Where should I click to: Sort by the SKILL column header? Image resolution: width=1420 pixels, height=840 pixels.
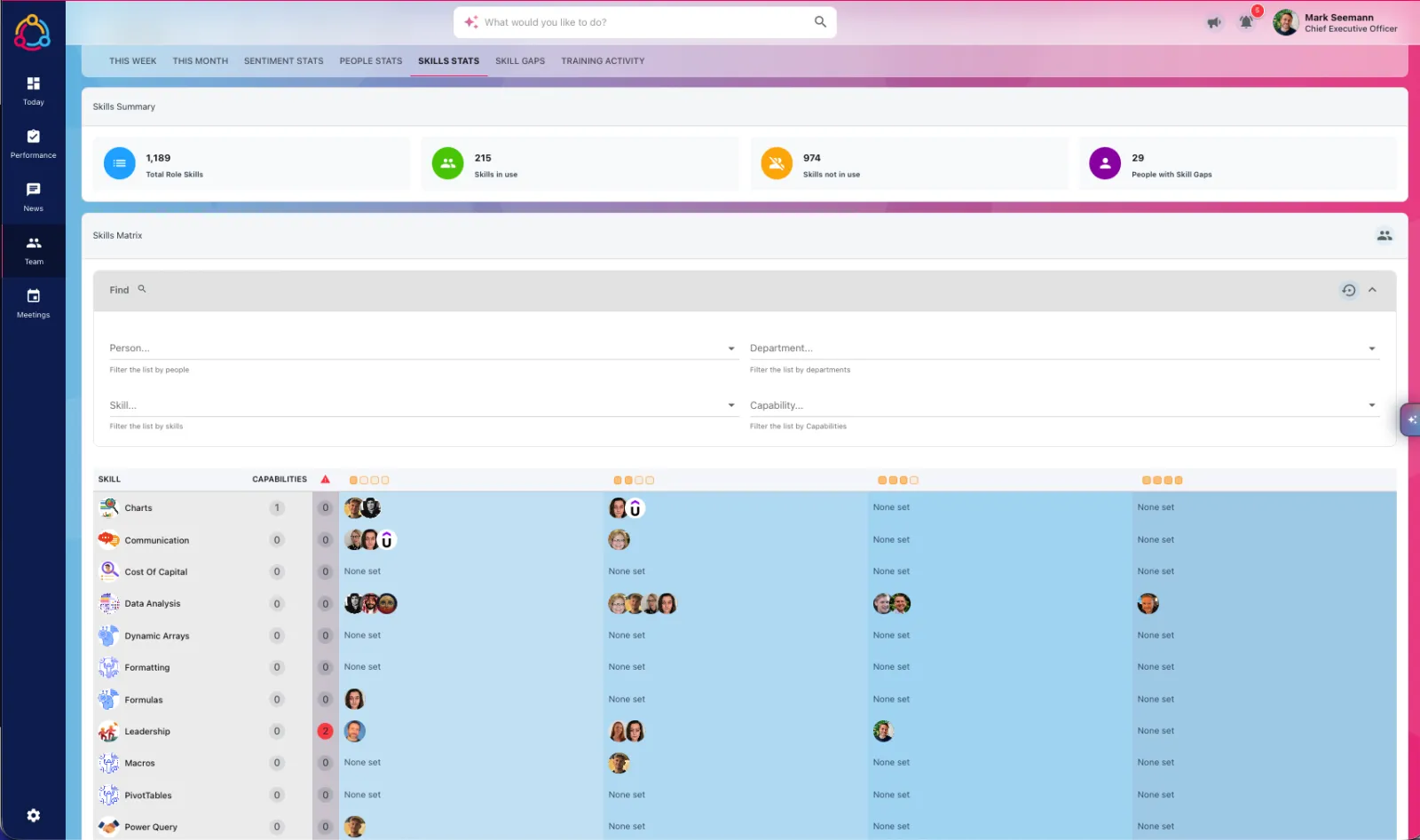click(x=109, y=479)
